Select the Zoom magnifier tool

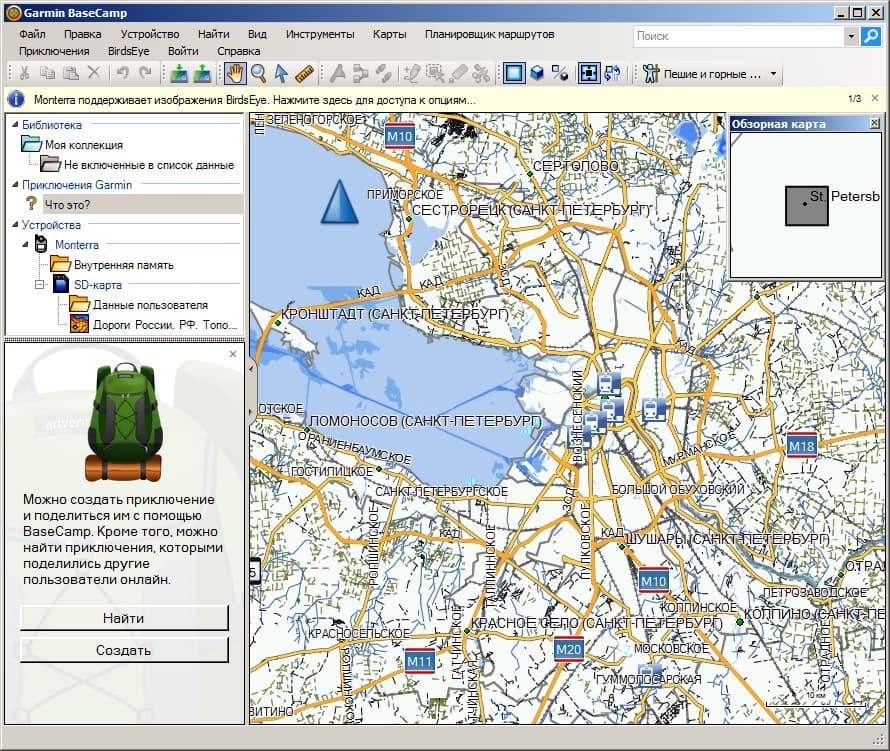point(258,73)
